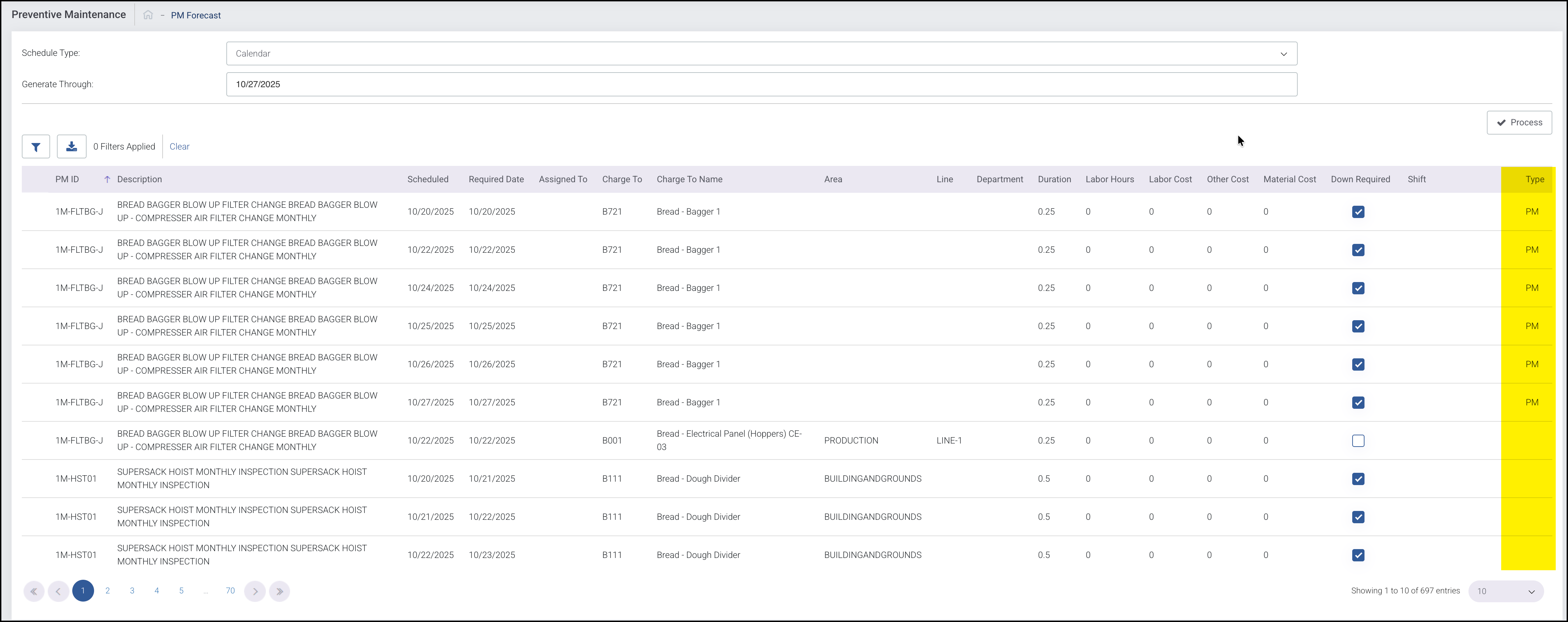
Task: Open the page size dropdown showing 10
Action: pos(1505,591)
